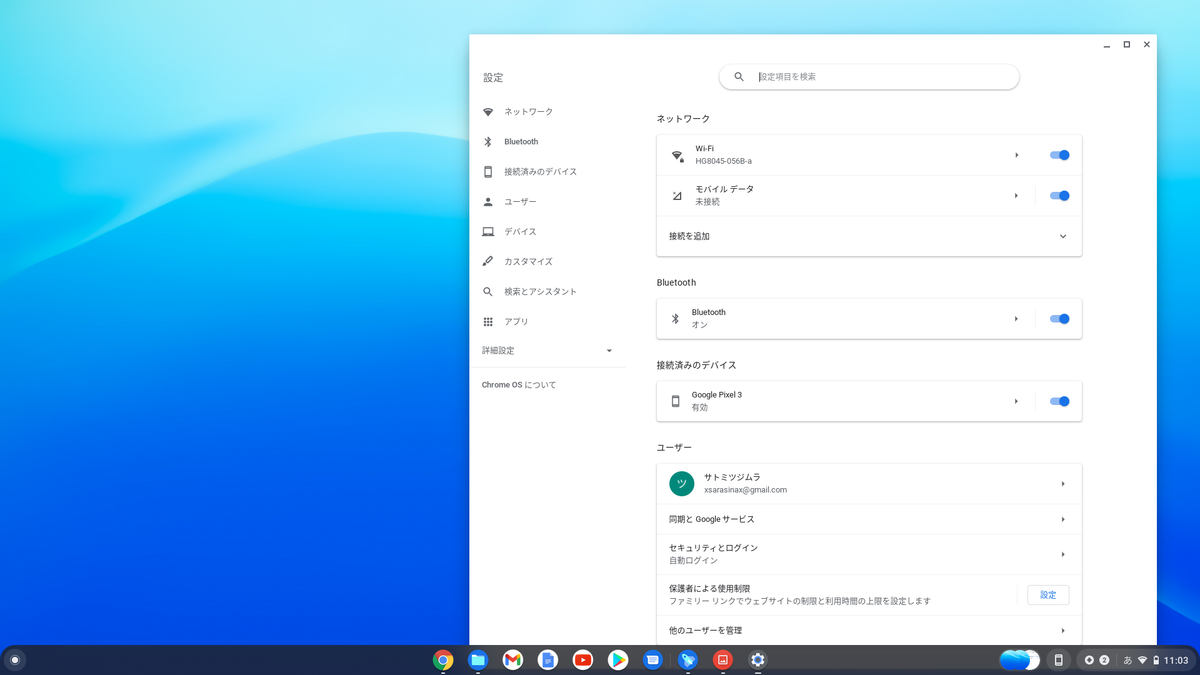Switch off the Bluetooth toggle
Screen dimensions: 1200x675
coord(1060,319)
